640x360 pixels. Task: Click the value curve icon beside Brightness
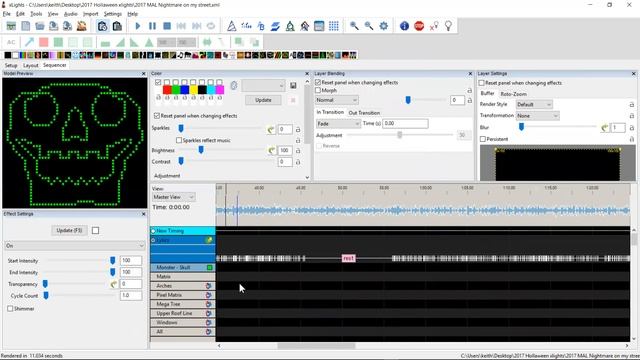[x=271, y=151]
